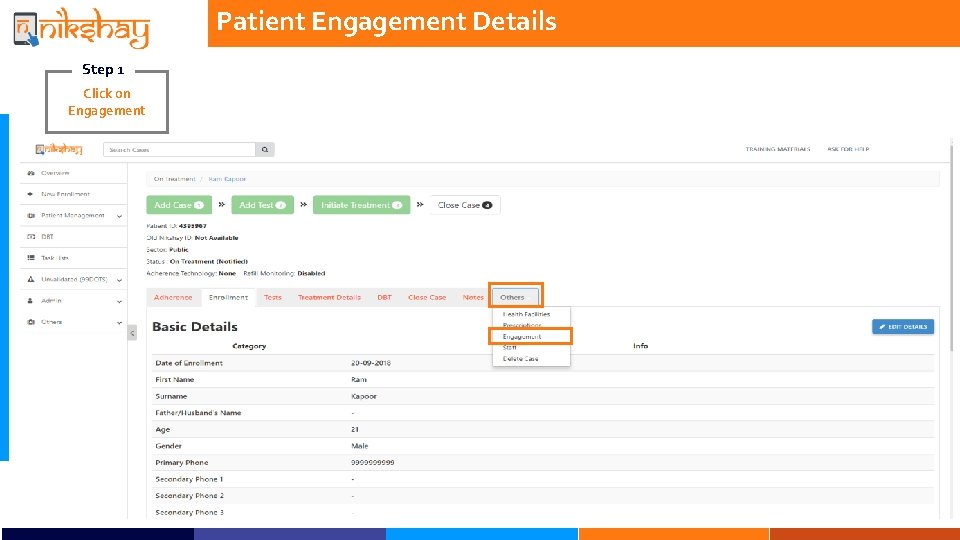Open the Ask For Help link
This screenshot has height=540, width=960.
point(848,149)
